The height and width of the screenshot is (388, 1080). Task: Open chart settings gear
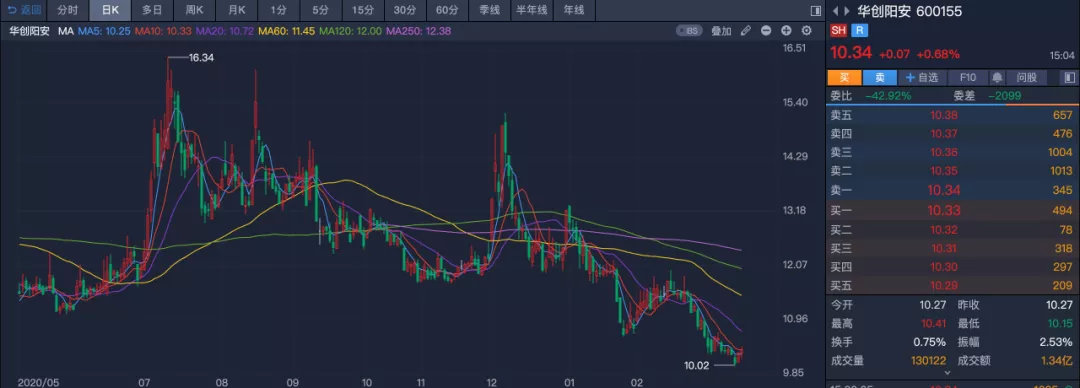tap(807, 31)
